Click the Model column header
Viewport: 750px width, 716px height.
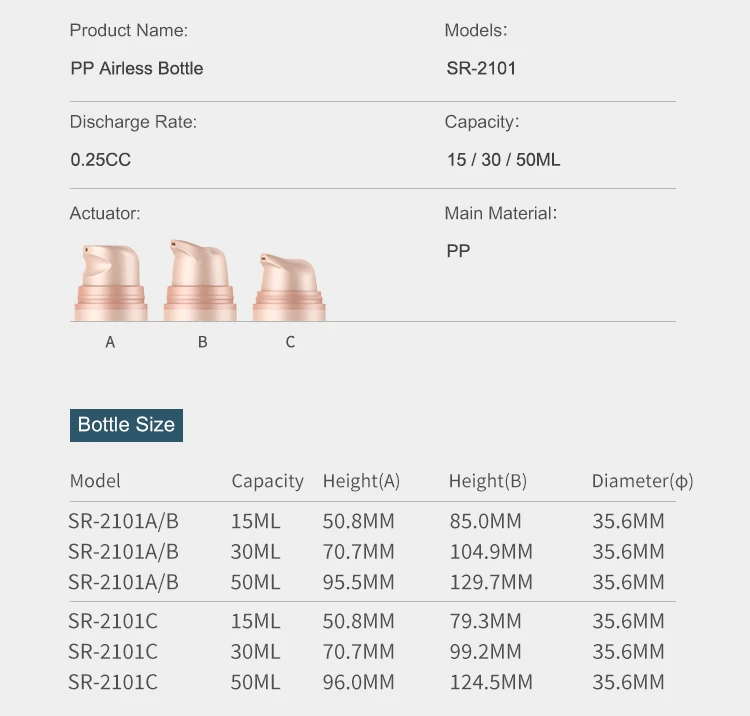(95, 481)
